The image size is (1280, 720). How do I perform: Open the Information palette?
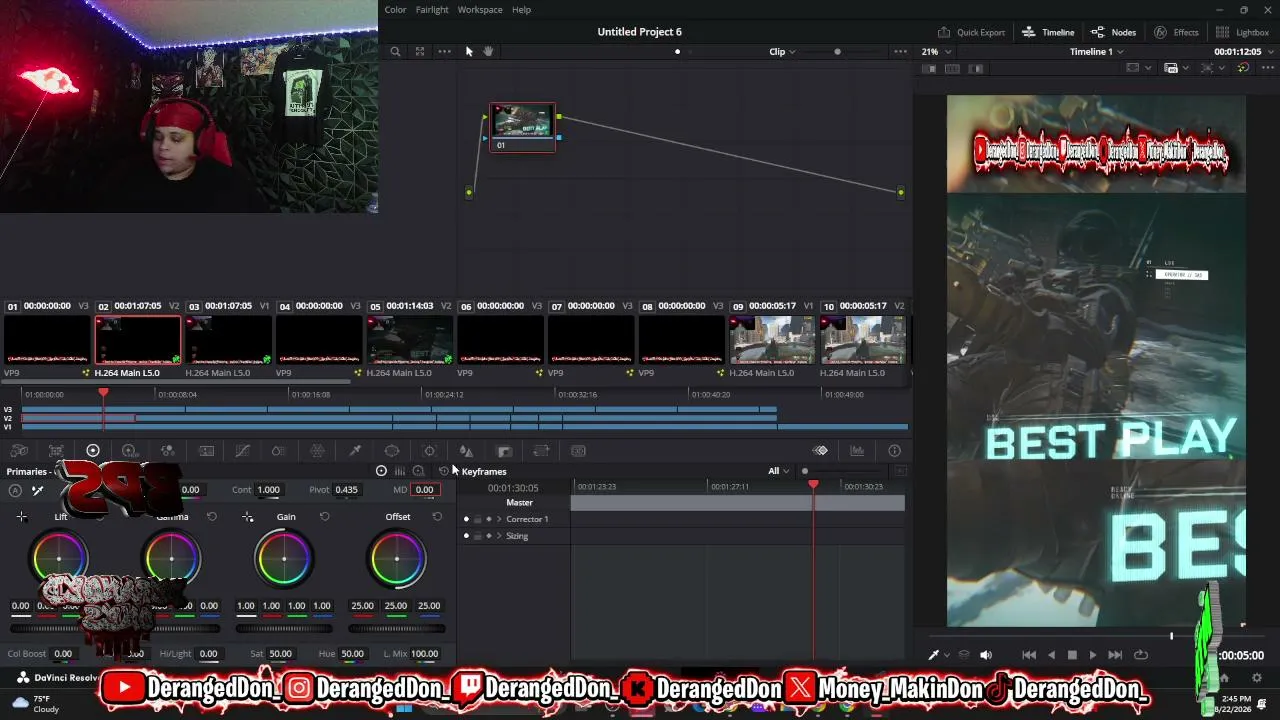click(894, 451)
